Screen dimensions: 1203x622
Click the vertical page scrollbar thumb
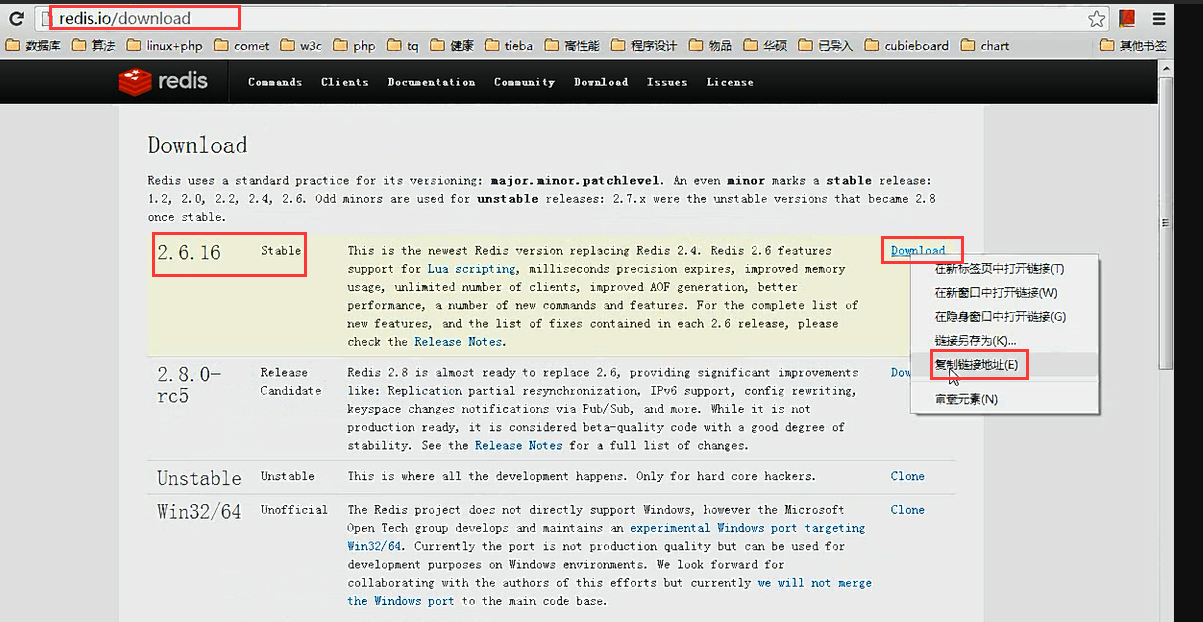[1166, 225]
